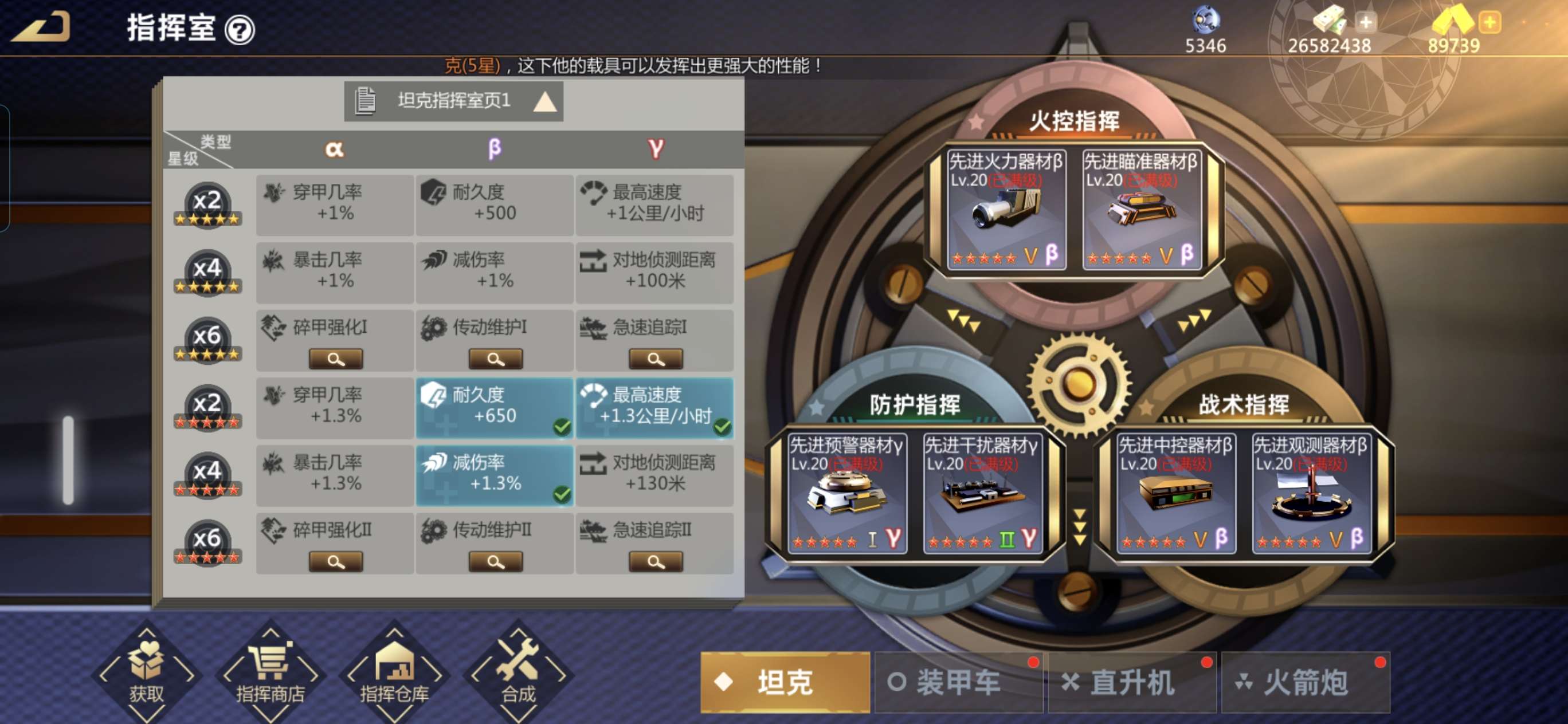Toggle the selected 耐久度 +650 bonus
1568x724 pixels.
pos(494,408)
